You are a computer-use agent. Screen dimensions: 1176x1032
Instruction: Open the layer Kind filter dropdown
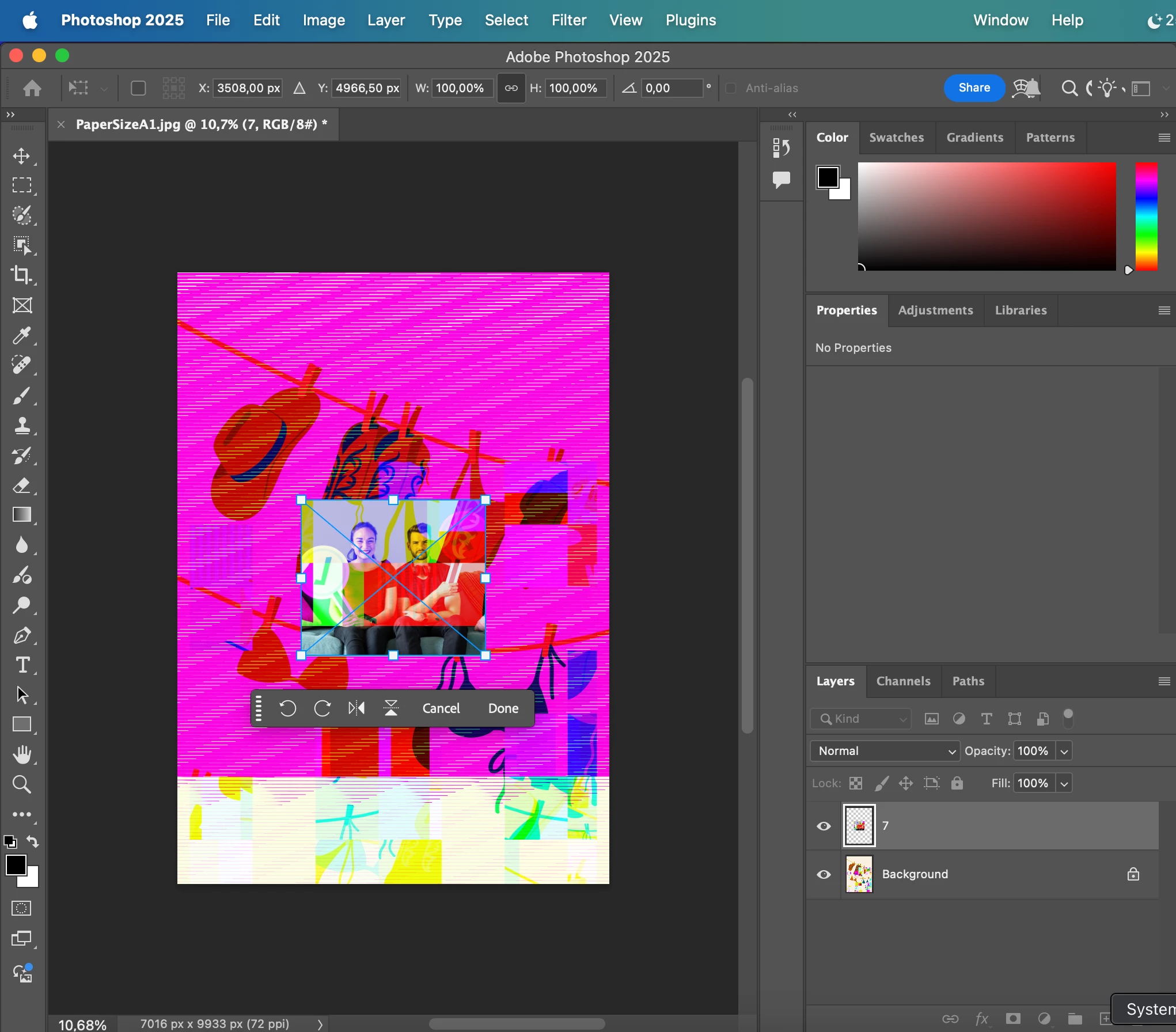861,719
